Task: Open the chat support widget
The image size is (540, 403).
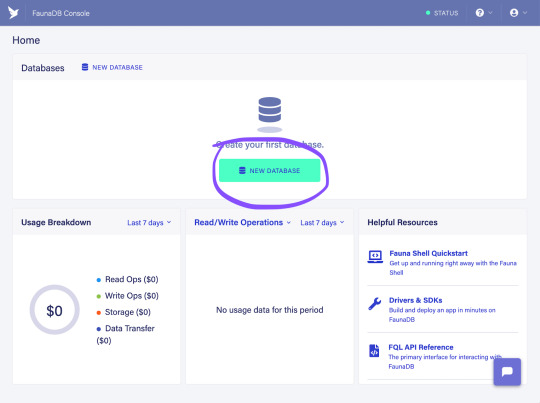Action: [x=507, y=372]
